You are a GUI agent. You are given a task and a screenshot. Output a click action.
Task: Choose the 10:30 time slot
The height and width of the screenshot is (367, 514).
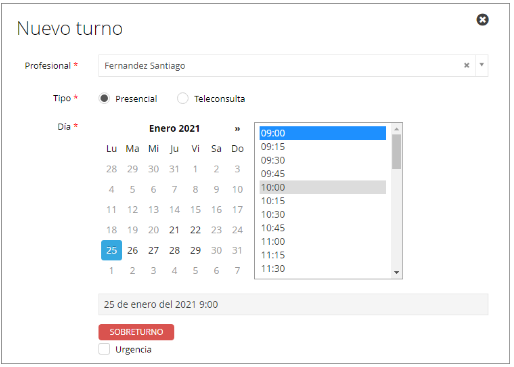point(323,214)
